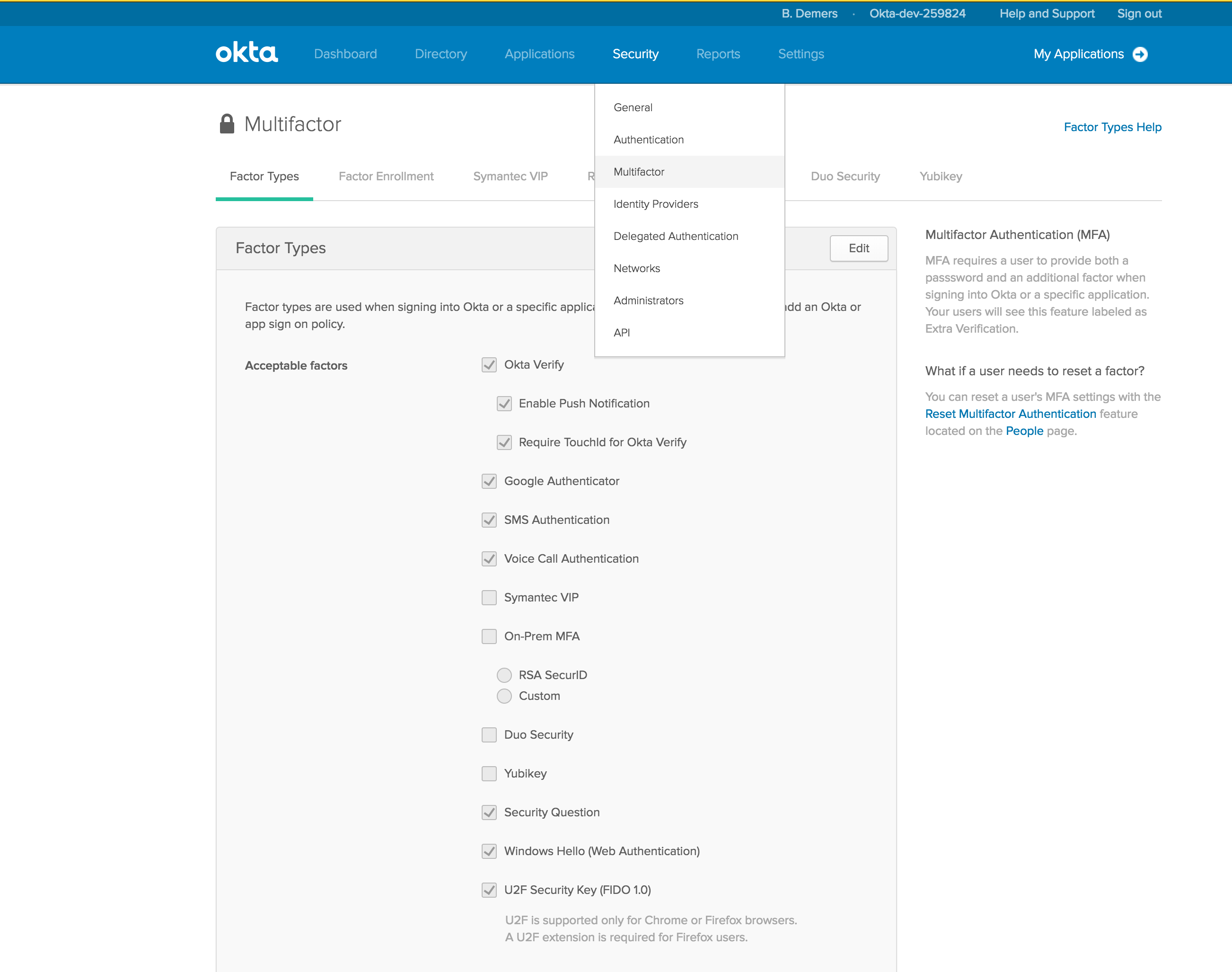Enable the Symantec VIP factor checkbox
Viewport: 1232px width, 972px height.
click(x=489, y=598)
